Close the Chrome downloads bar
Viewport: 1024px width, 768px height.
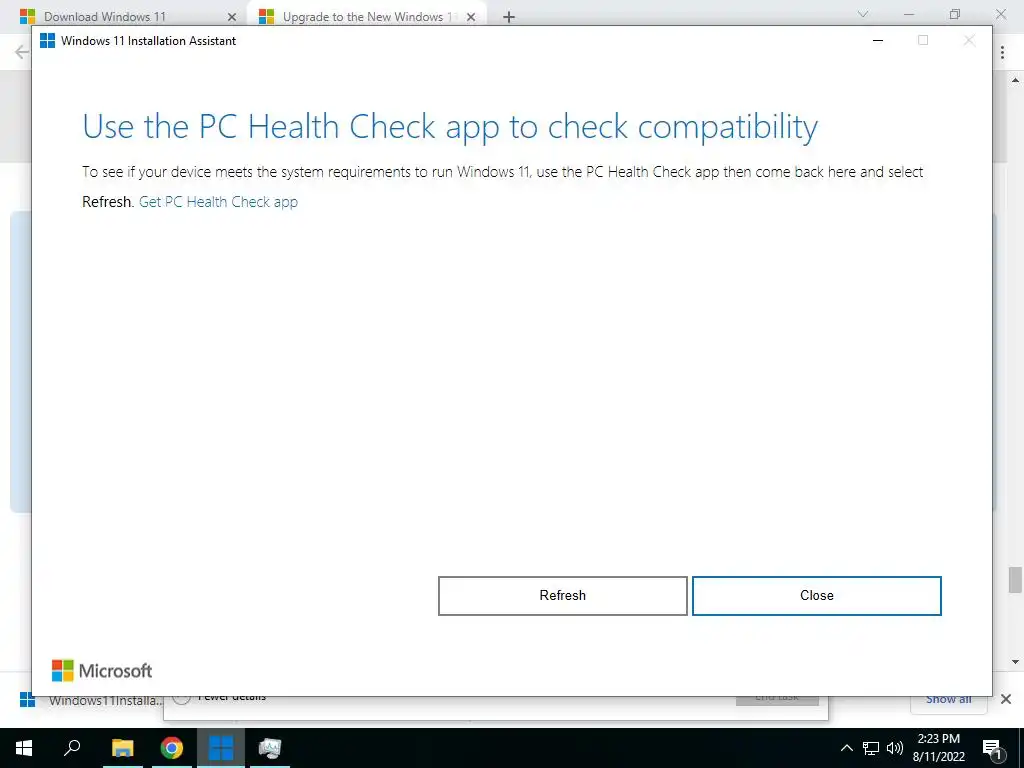[x=1006, y=699]
